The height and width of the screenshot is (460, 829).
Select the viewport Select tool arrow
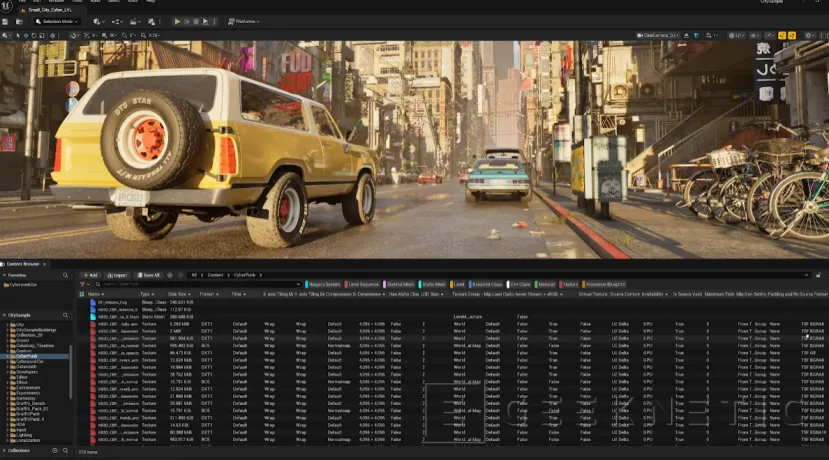click(x=17, y=35)
